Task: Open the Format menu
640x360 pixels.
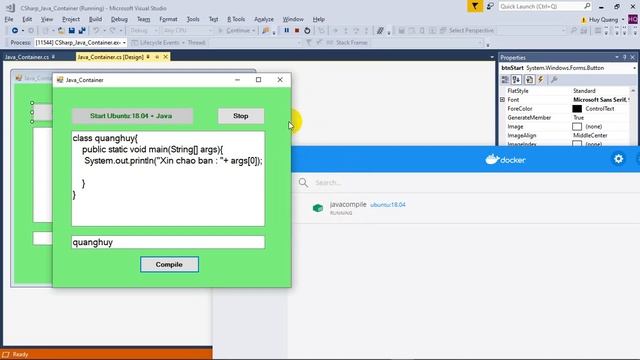Action: (168, 19)
